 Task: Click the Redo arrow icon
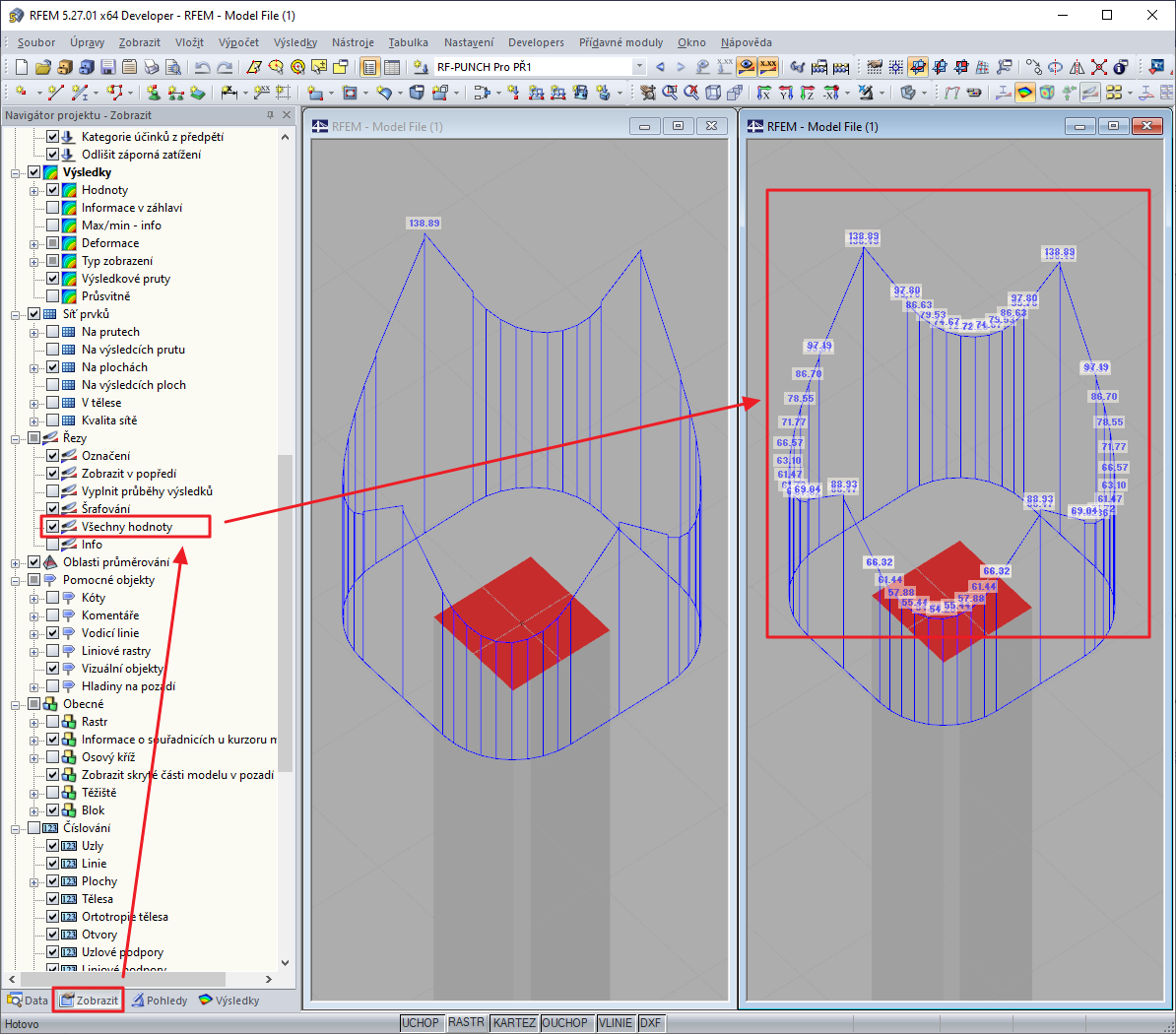coord(225,68)
